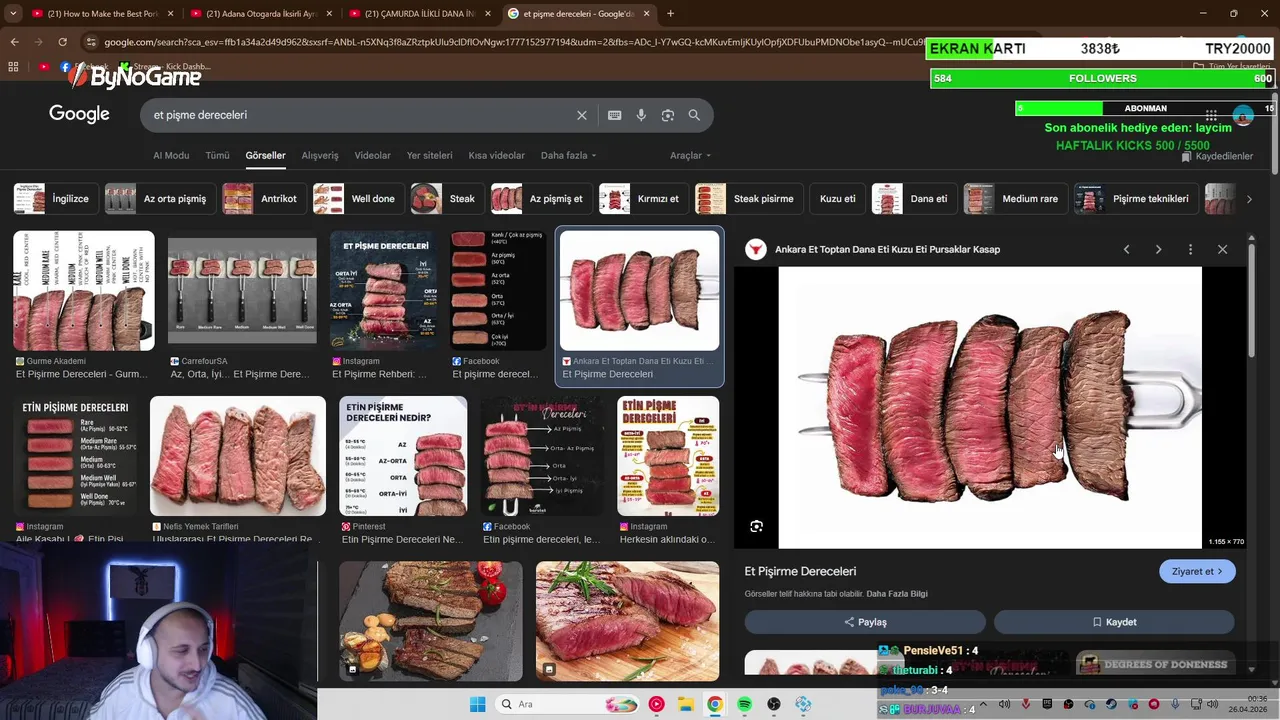This screenshot has height=720, width=1280.
Task: Switch to the Tümü results tab
Action: tap(217, 156)
